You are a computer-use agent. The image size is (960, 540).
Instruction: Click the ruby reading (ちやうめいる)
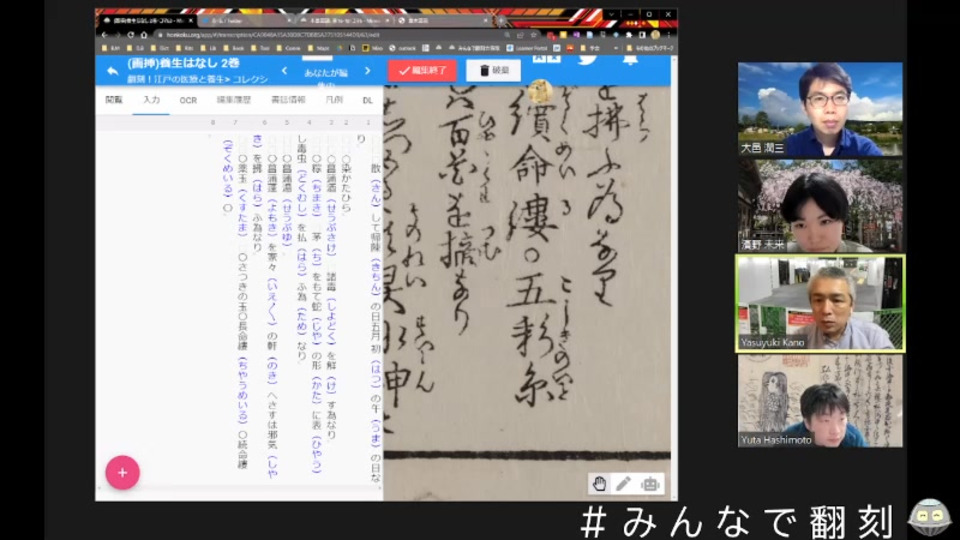(x=242, y=390)
